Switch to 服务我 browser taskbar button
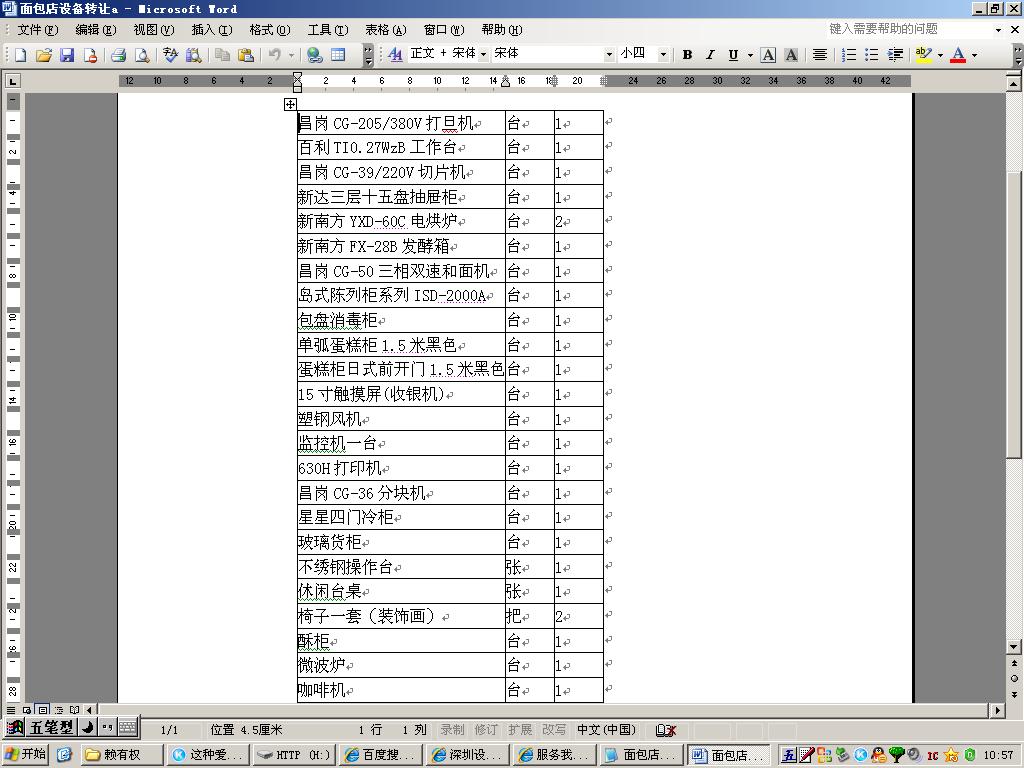Screen dimensions: 1024x768 click(554, 755)
